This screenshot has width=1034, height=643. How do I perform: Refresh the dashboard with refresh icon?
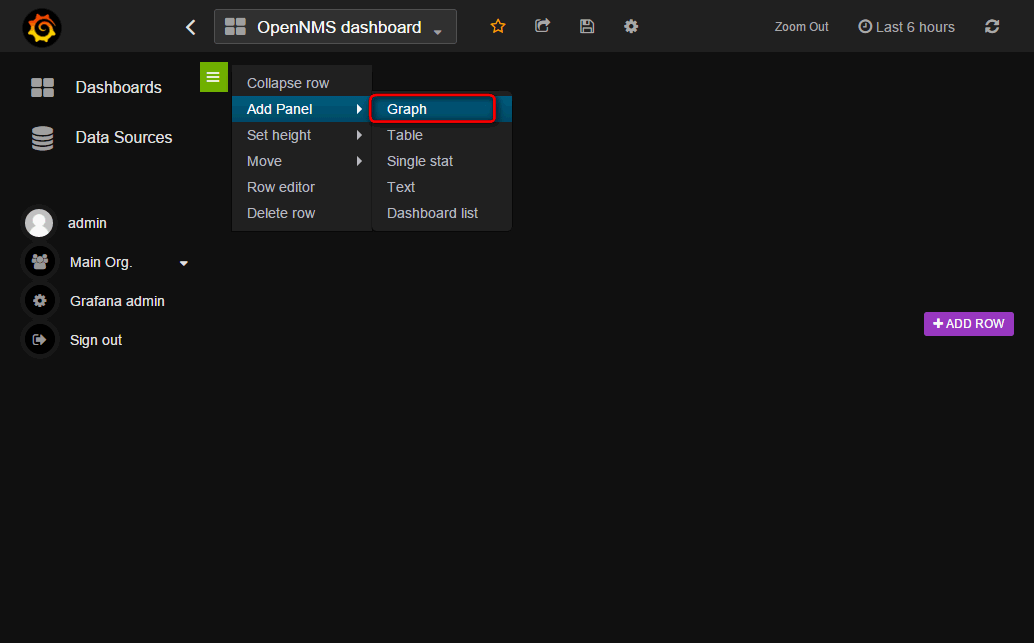992,26
